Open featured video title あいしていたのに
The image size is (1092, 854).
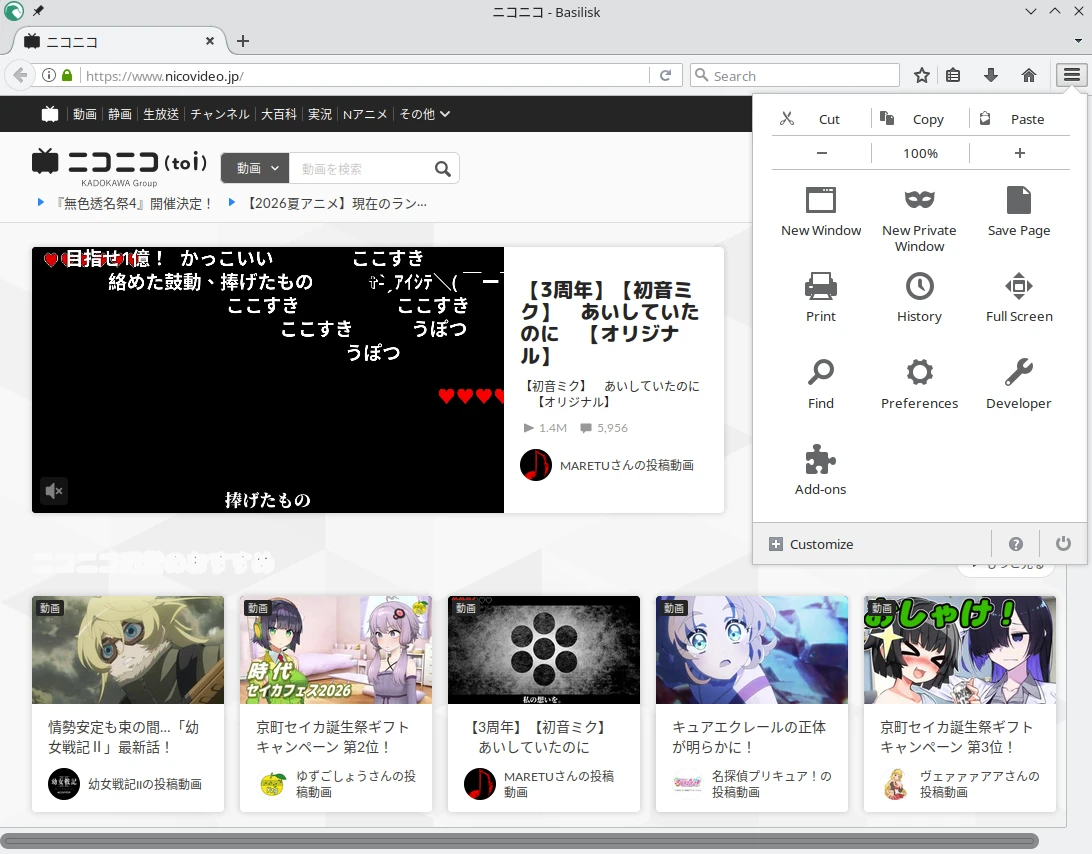coord(610,322)
